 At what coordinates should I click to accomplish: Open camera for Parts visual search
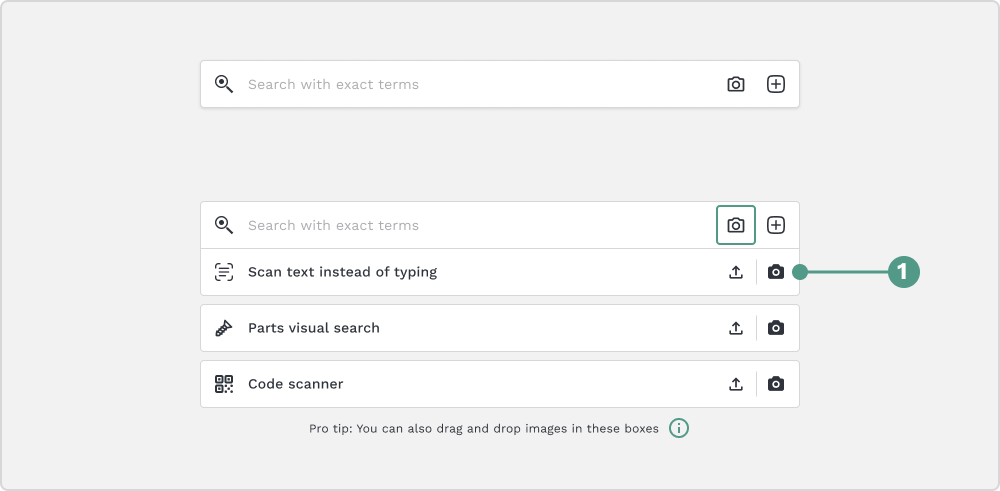[x=776, y=328]
